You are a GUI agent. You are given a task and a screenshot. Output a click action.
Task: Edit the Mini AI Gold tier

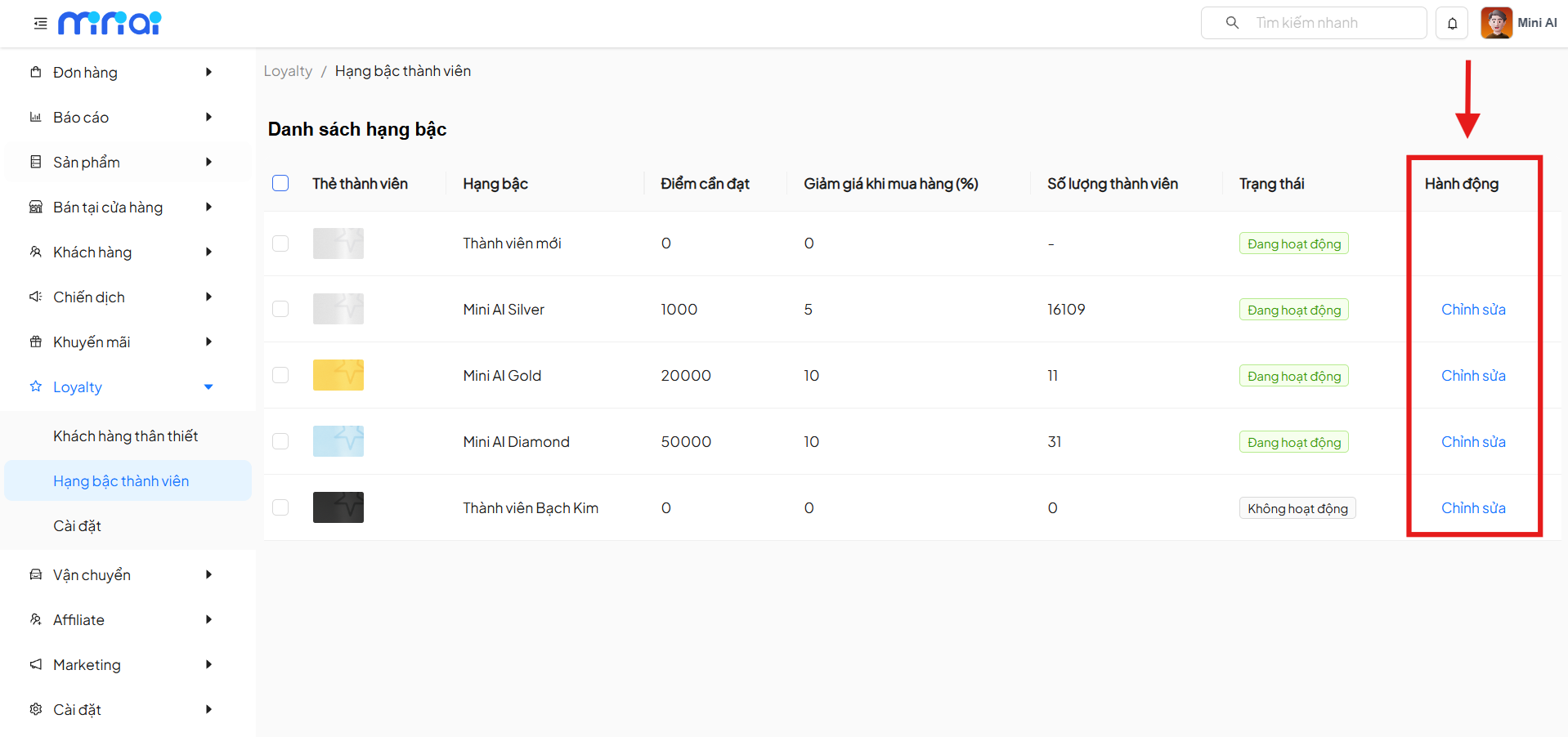click(x=1472, y=376)
